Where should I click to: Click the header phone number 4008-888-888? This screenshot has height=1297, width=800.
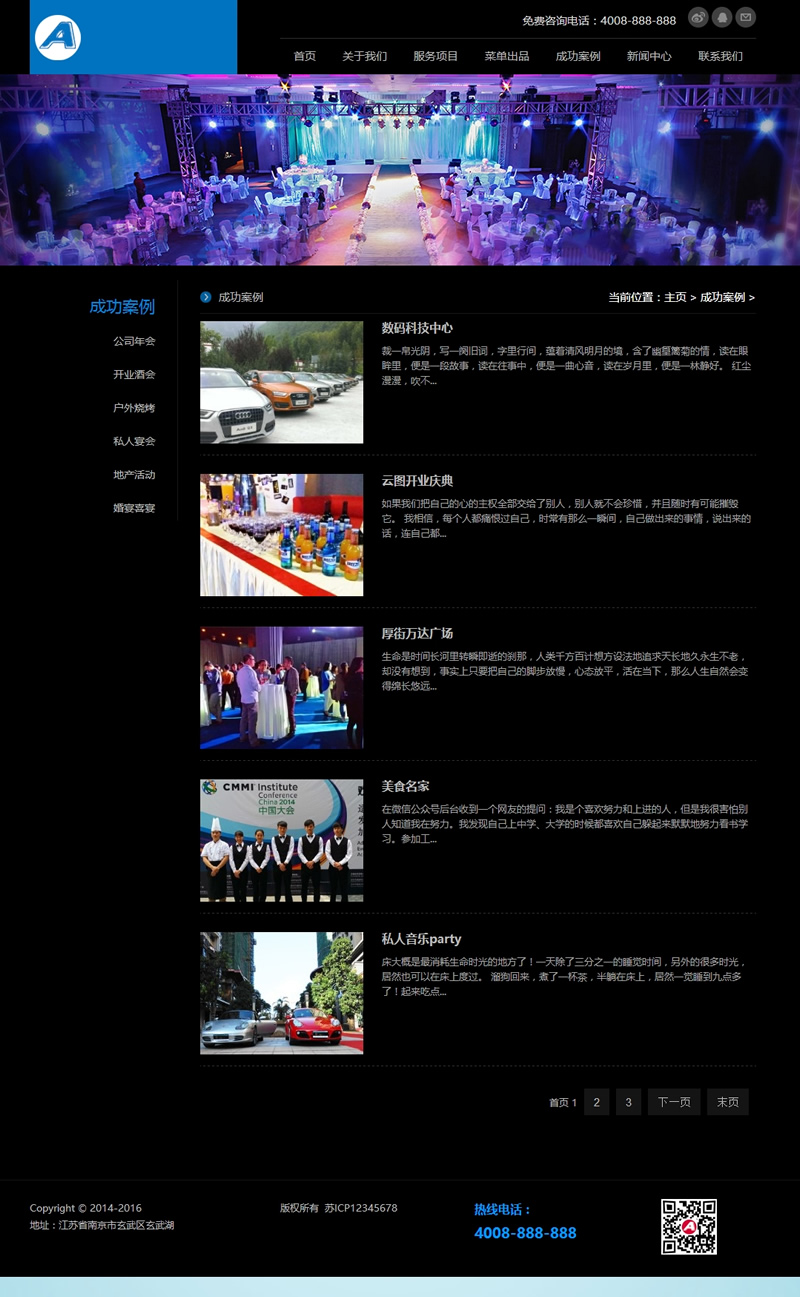click(638, 20)
